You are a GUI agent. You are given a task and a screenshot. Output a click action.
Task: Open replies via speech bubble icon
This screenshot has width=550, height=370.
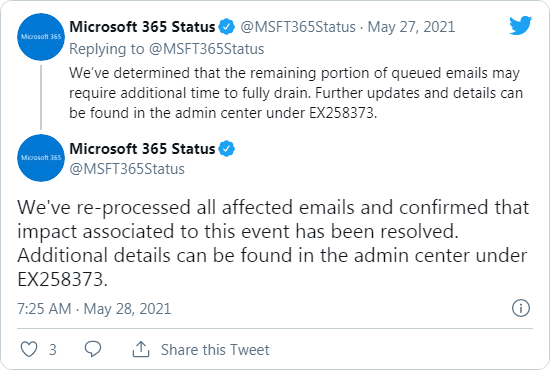pyautogui.click(x=93, y=349)
